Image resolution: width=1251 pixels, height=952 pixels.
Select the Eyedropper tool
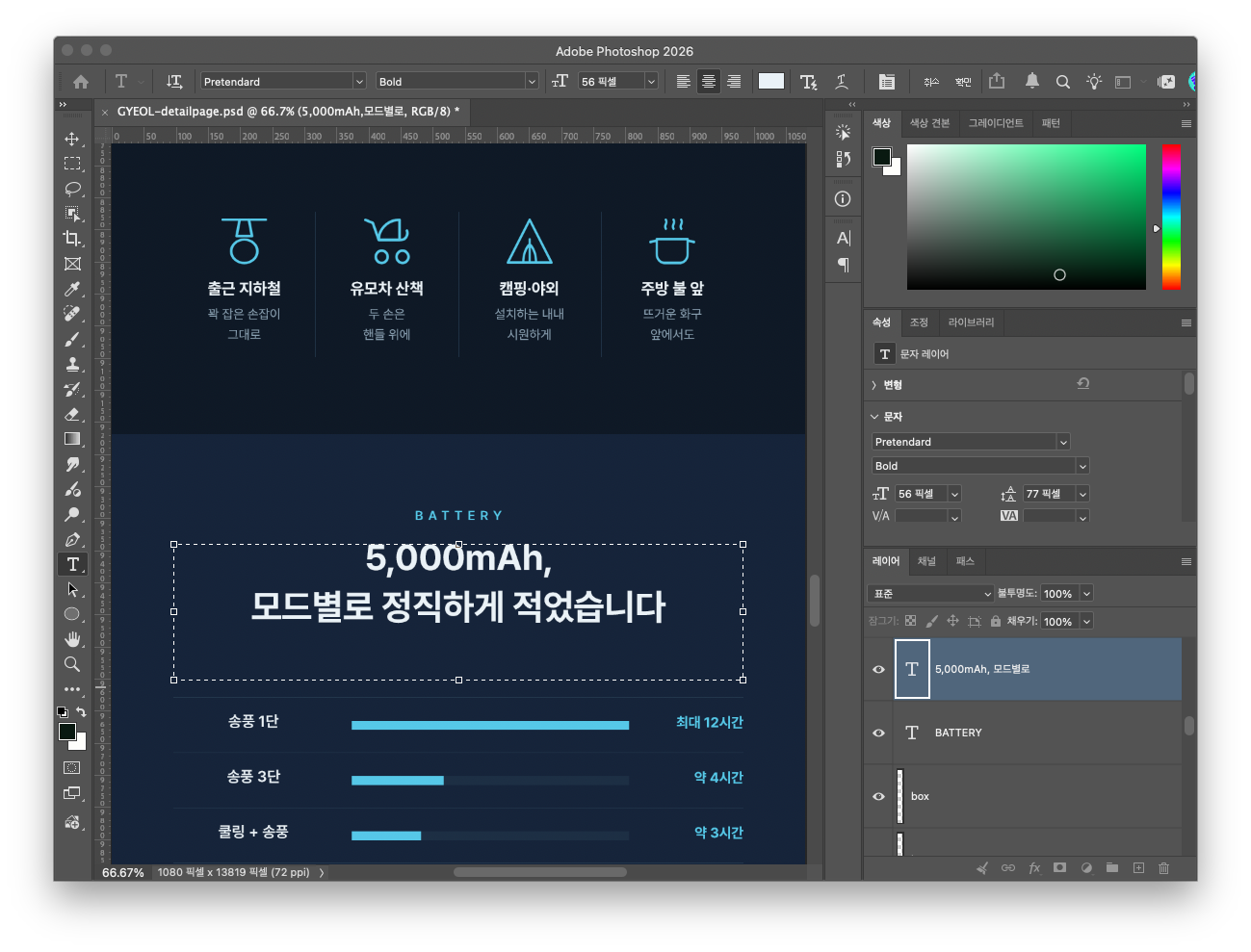click(72, 289)
